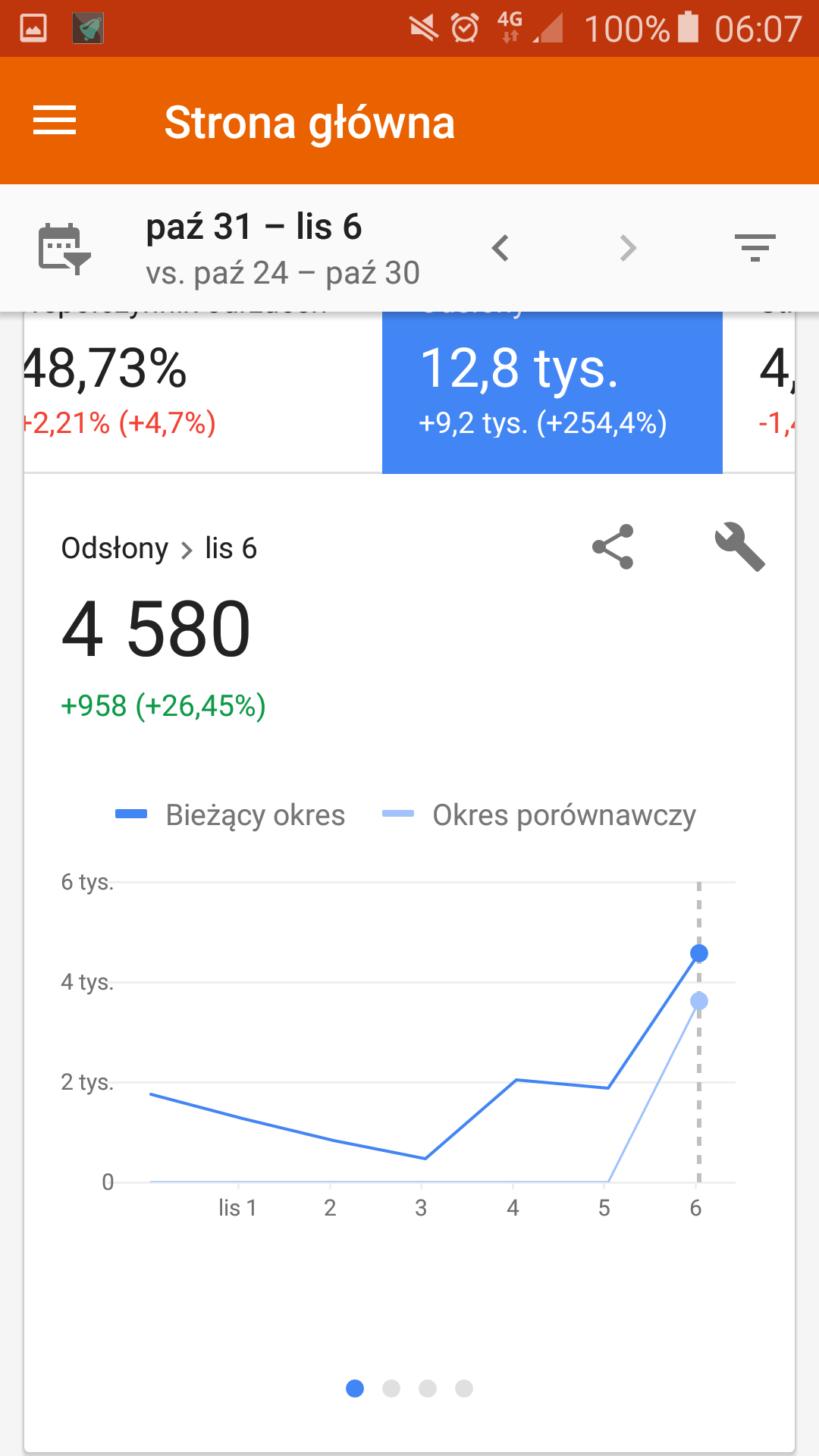Tap the lis 6 breadcrumb label

pyautogui.click(x=231, y=548)
